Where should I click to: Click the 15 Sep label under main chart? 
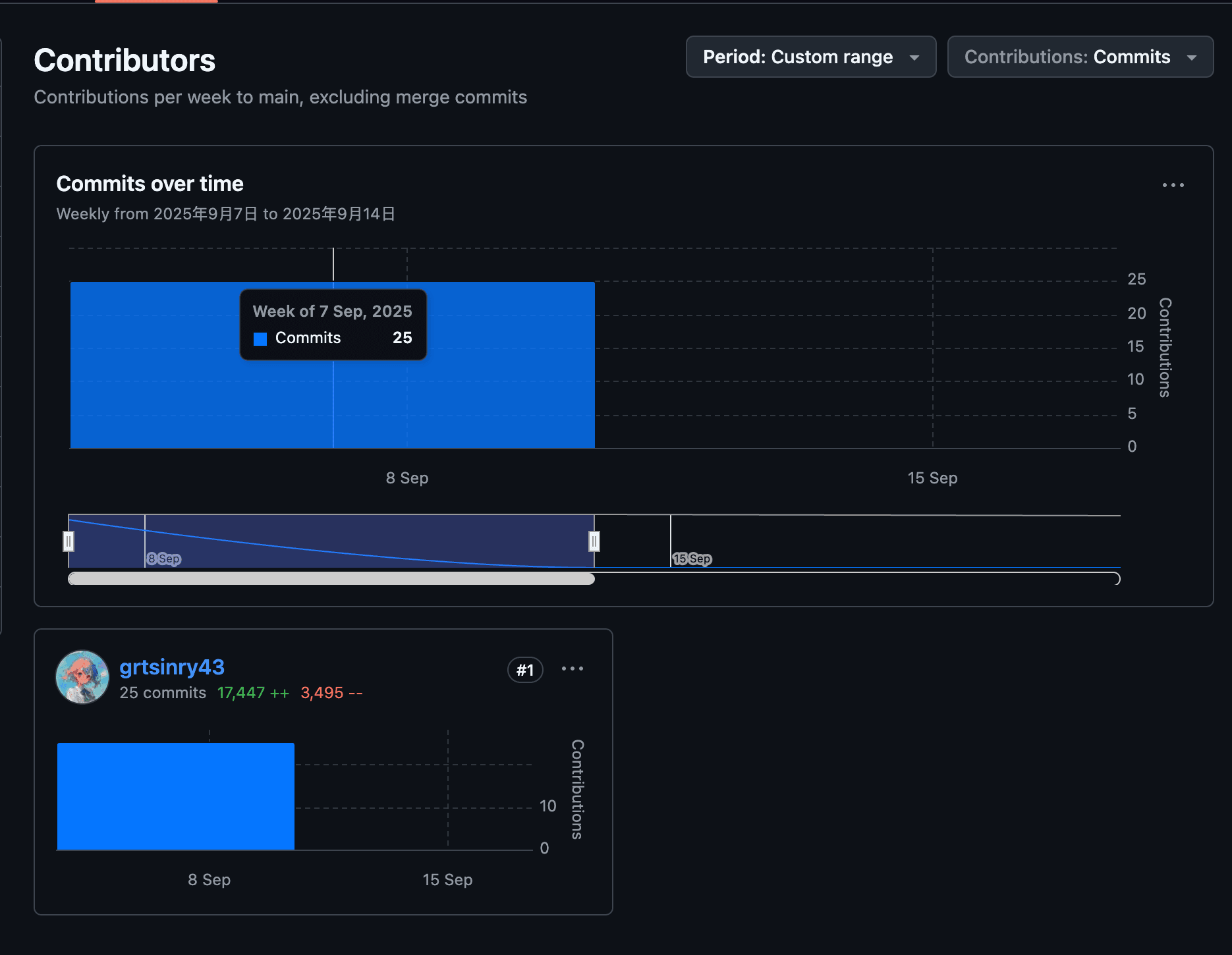pyautogui.click(x=932, y=478)
